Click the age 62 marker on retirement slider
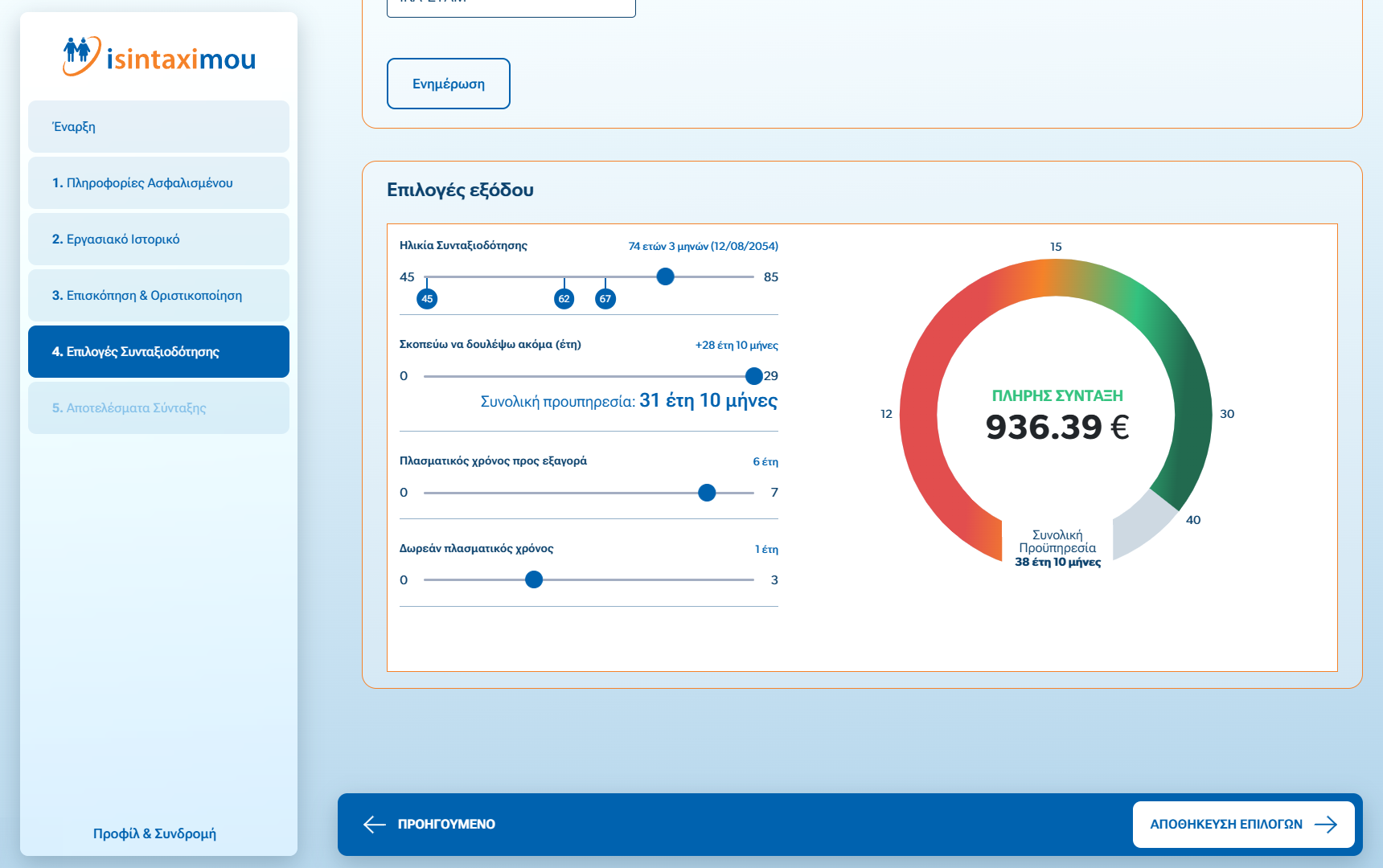The width and height of the screenshot is (1383, 868). tap(564, 299)
